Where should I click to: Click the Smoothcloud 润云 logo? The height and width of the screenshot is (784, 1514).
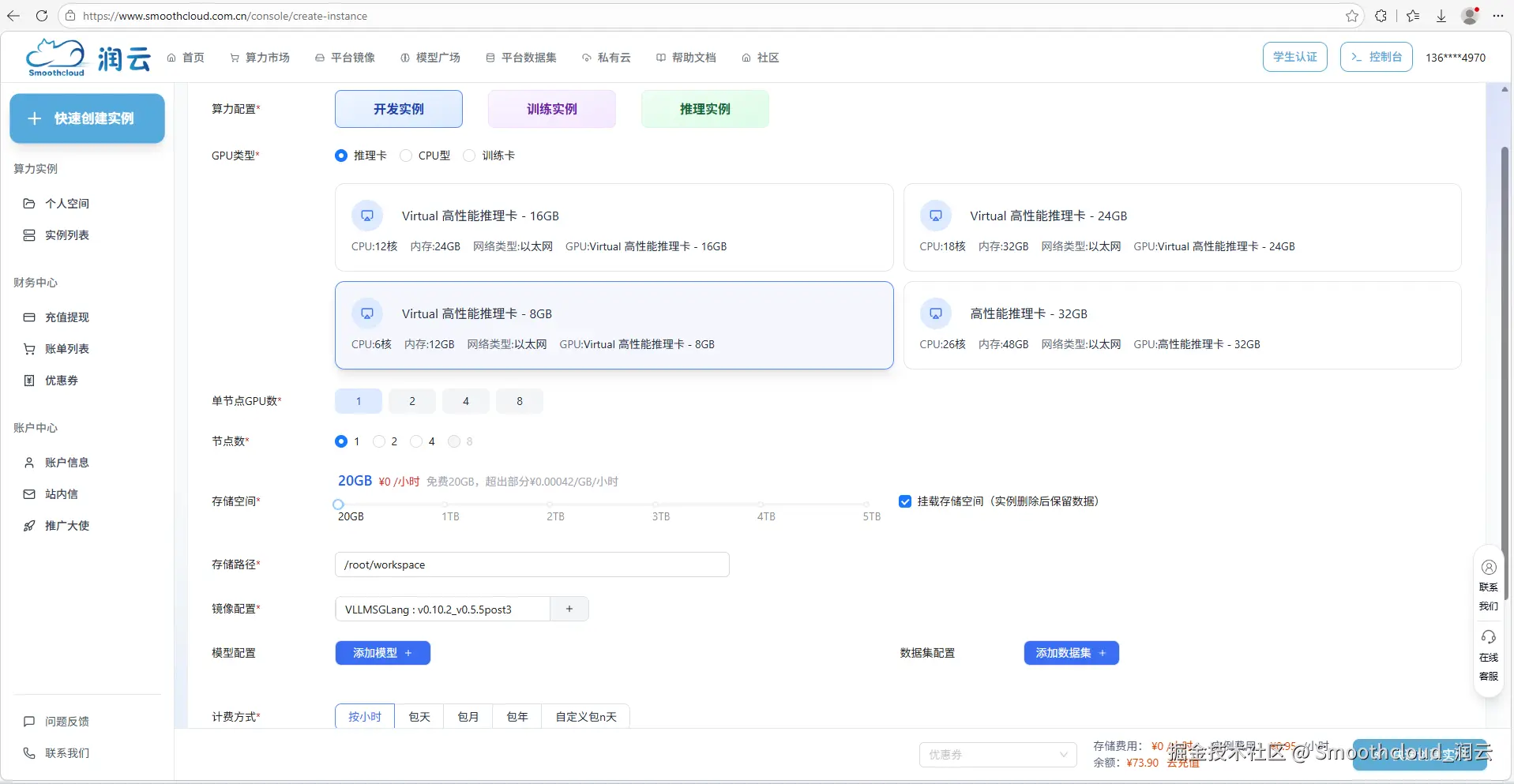[x=88, y=58]
